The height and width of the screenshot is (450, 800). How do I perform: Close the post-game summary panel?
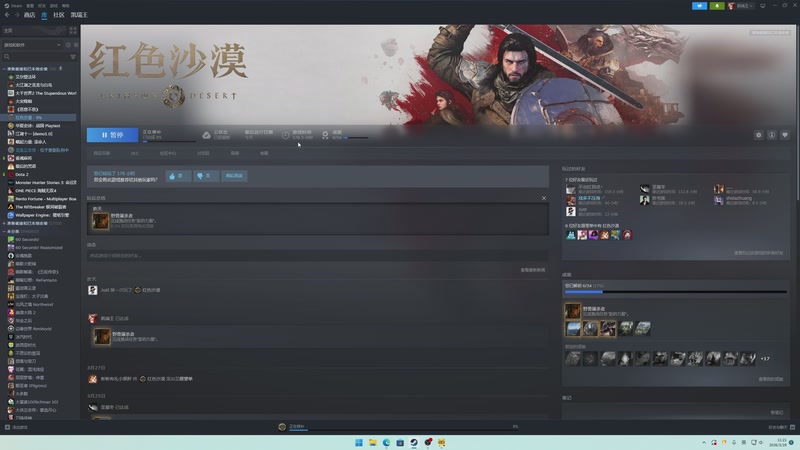(544, 198)
